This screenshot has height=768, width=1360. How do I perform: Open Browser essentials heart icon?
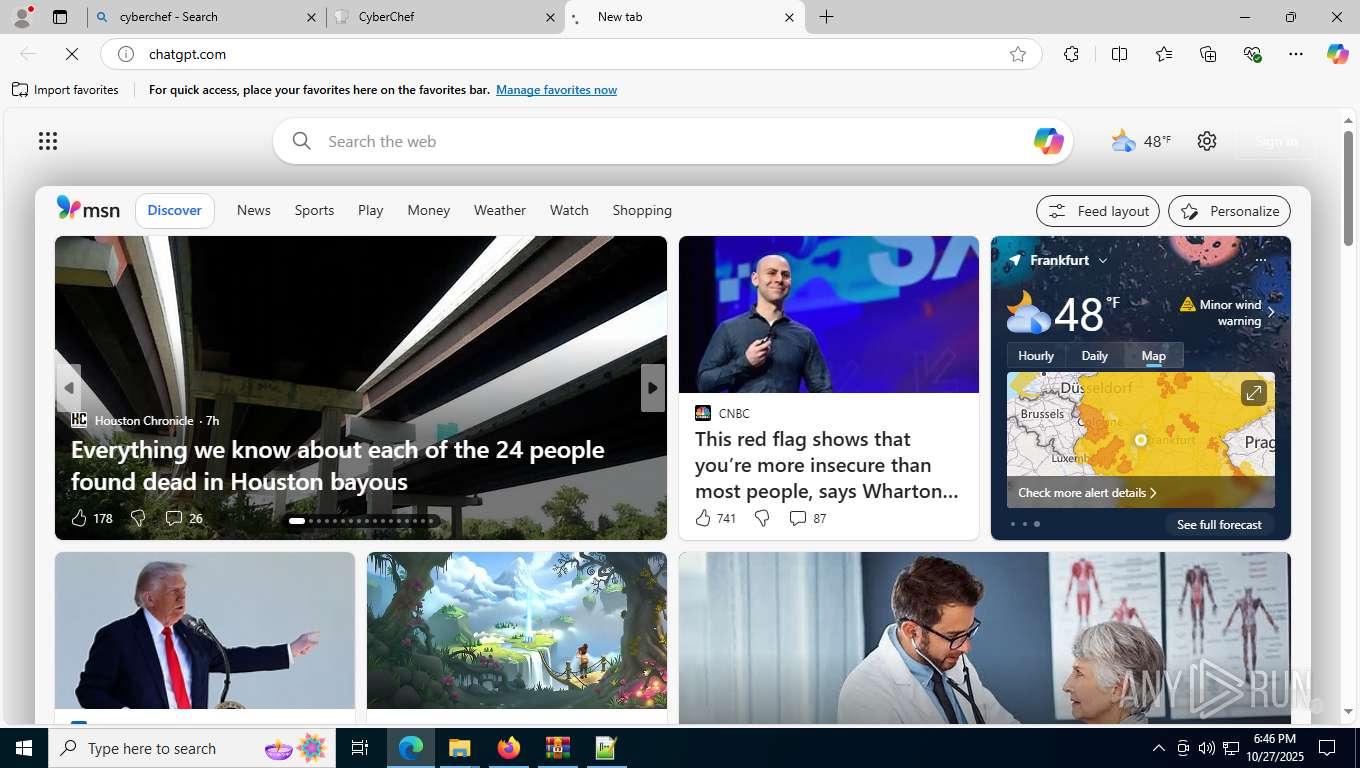[x=1252, y=54]
